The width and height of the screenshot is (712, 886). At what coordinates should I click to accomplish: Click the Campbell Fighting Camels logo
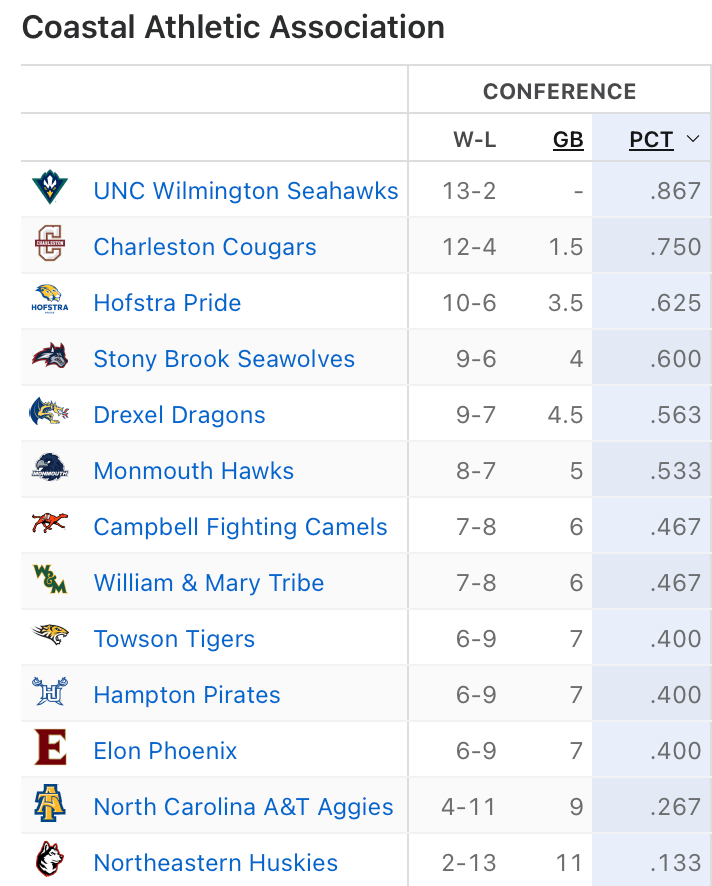49,526
